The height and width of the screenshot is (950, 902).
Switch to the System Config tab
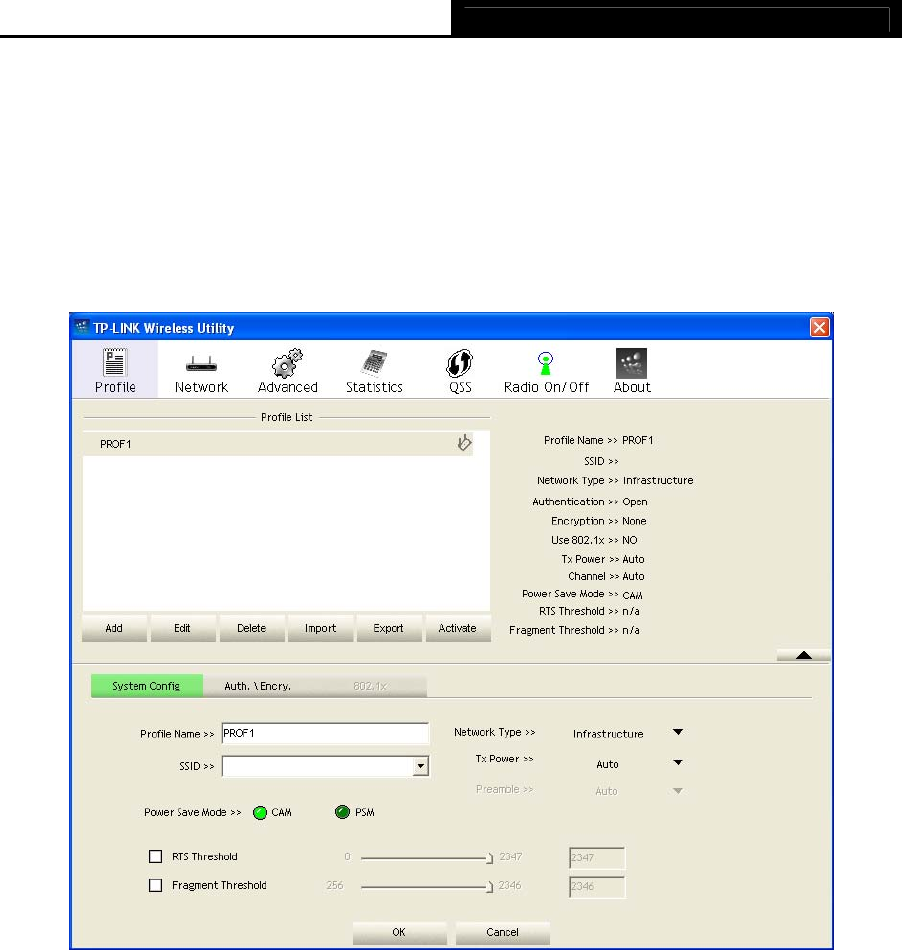coord(147,686)
